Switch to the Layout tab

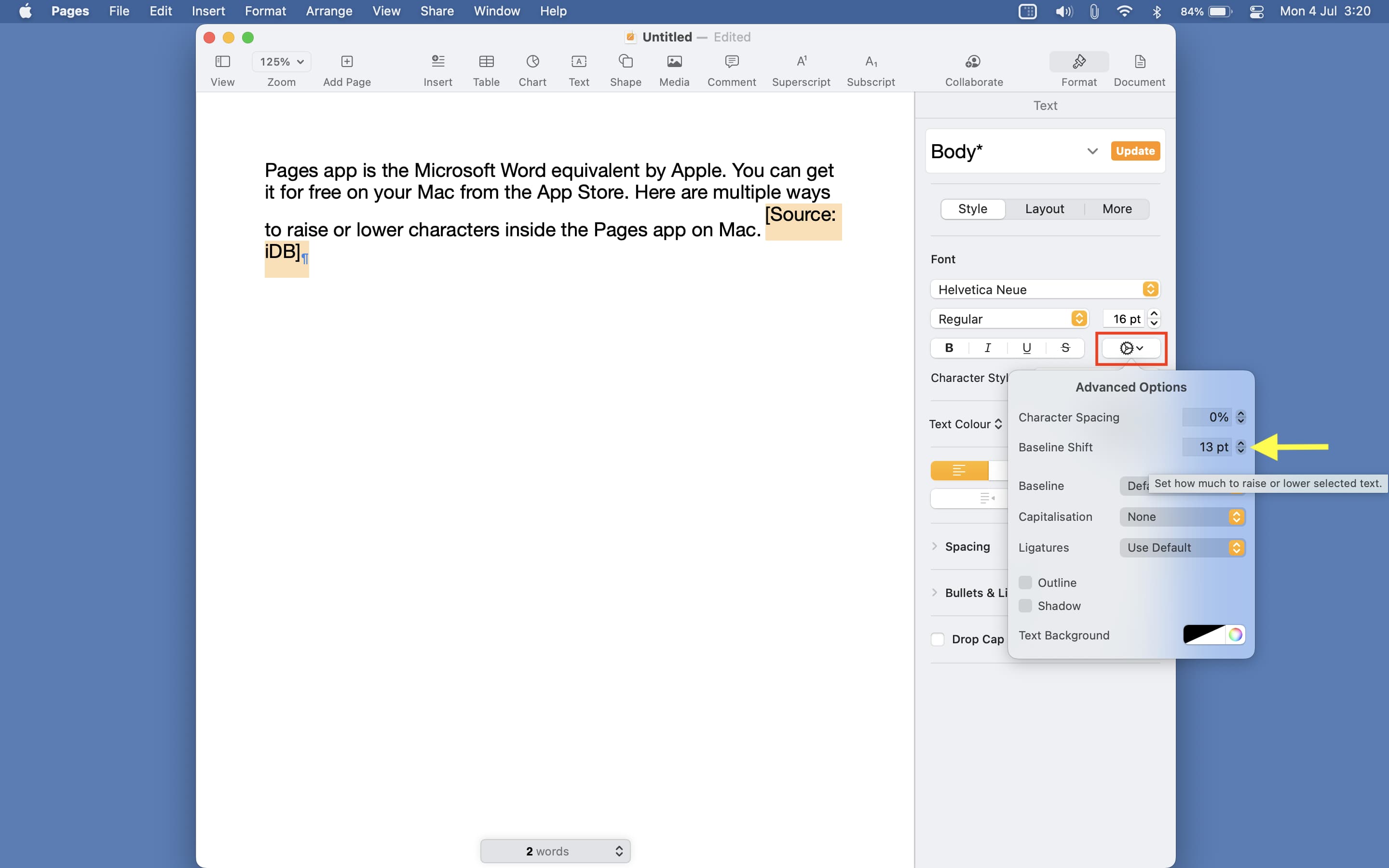click(x=1044, y=209)
